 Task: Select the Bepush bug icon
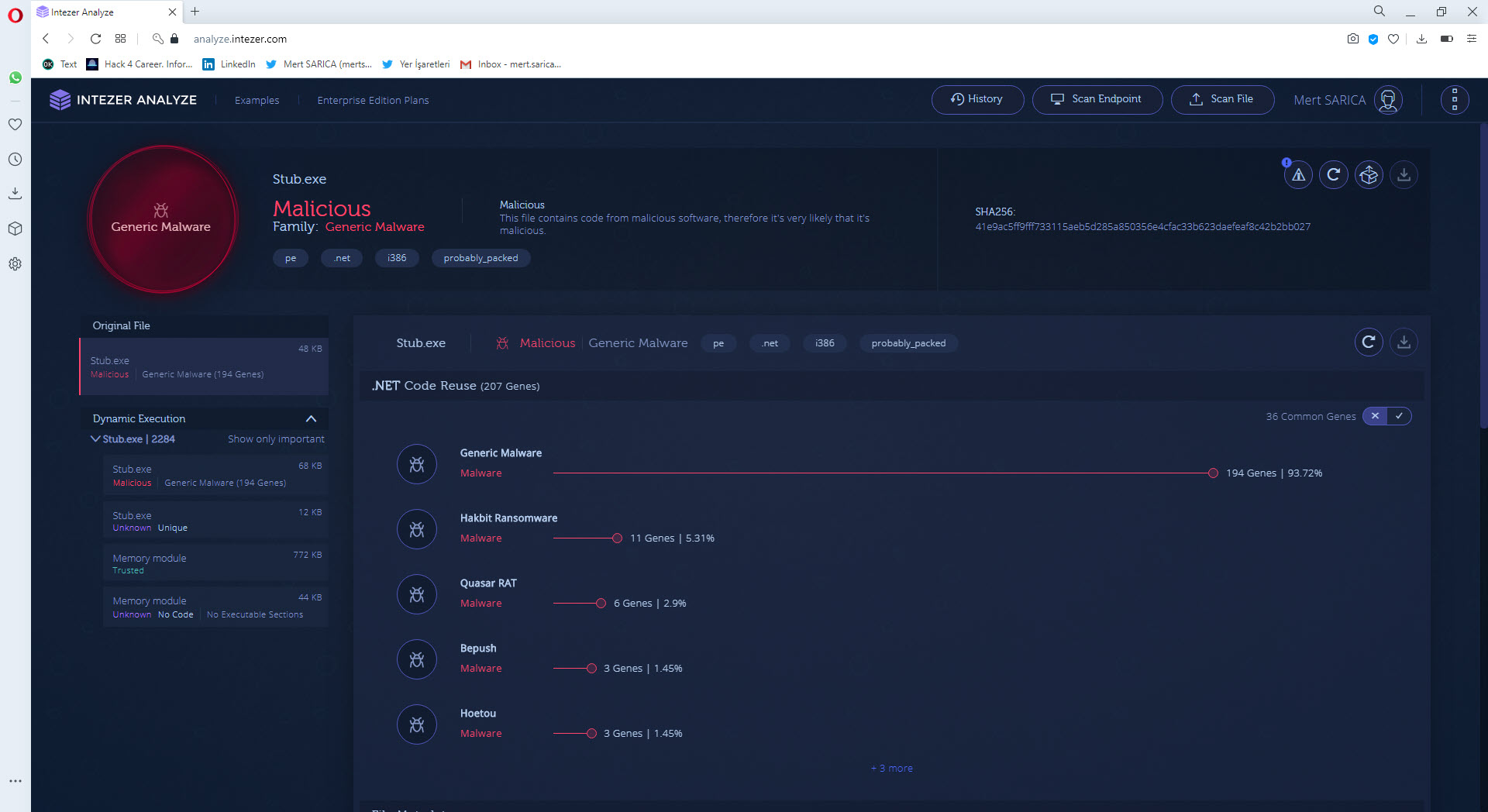(x=417, y=659)
